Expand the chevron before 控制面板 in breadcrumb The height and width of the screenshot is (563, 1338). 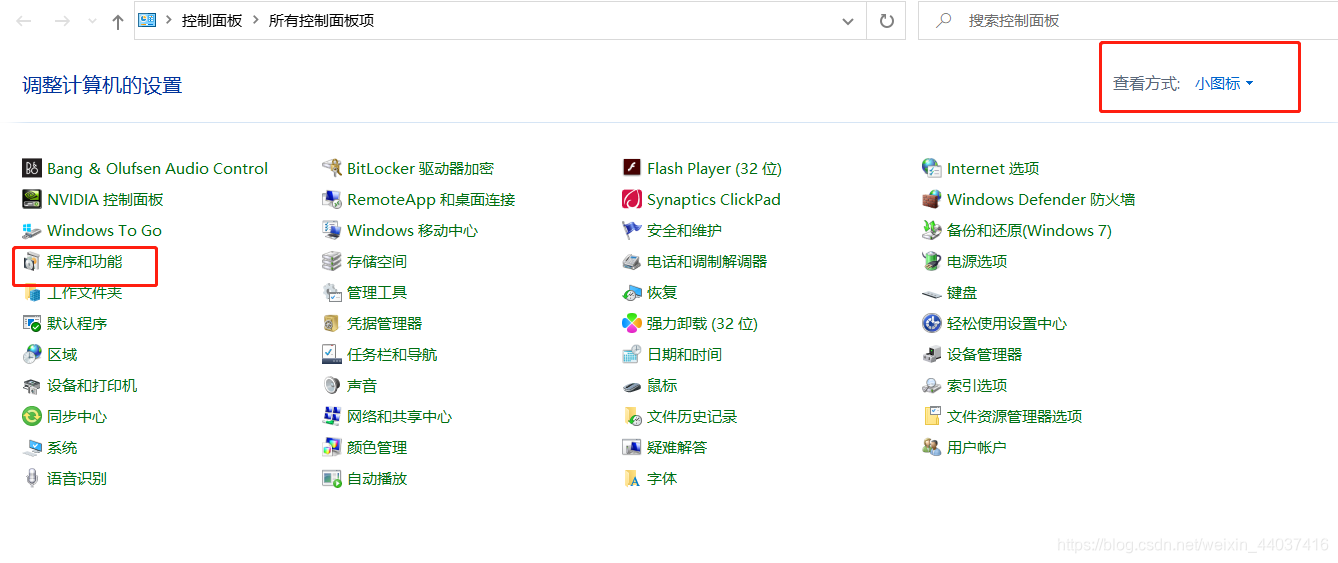coord(169,20)
